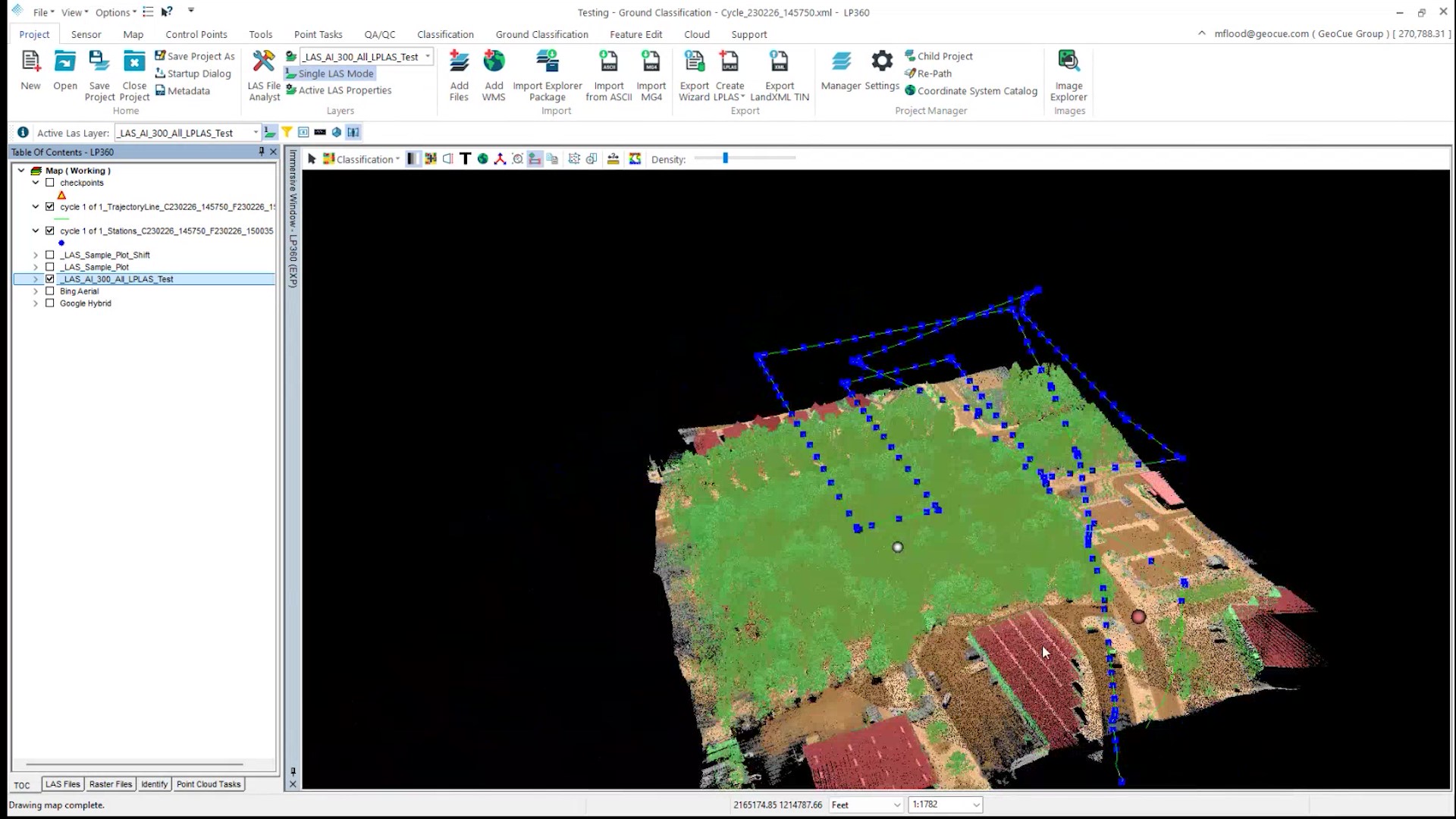Click the Add Files icon

(x=459, y=62)
